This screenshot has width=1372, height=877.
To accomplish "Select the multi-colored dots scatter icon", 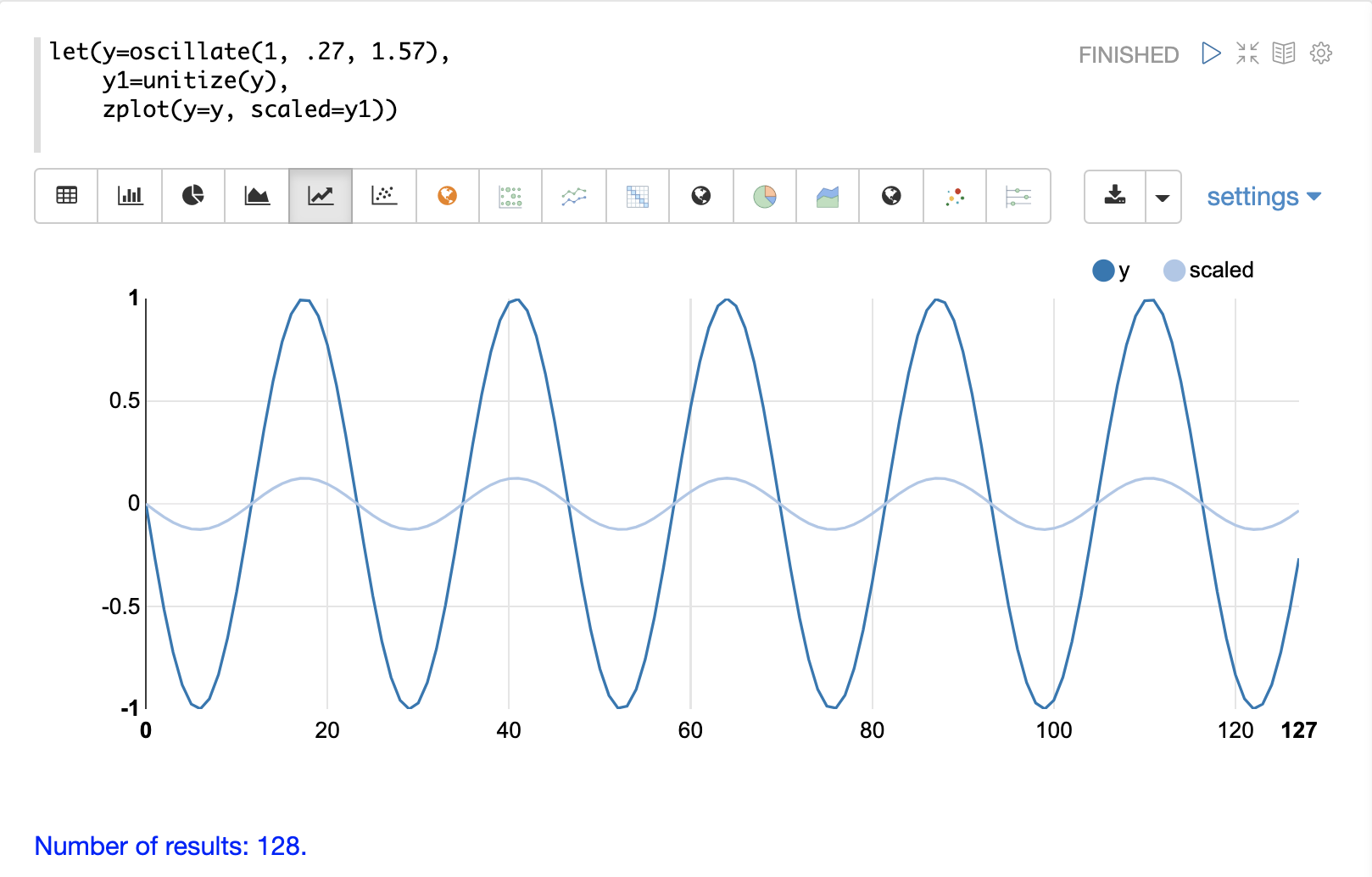I will tap(955, 196).
